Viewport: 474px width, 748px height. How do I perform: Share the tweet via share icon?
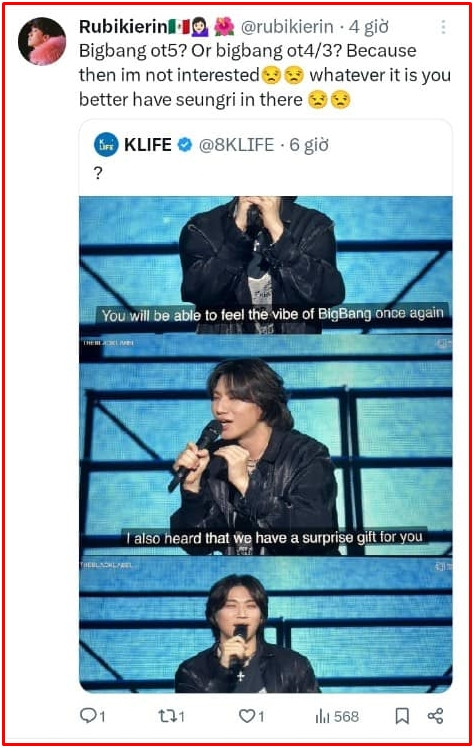[435, 716]
